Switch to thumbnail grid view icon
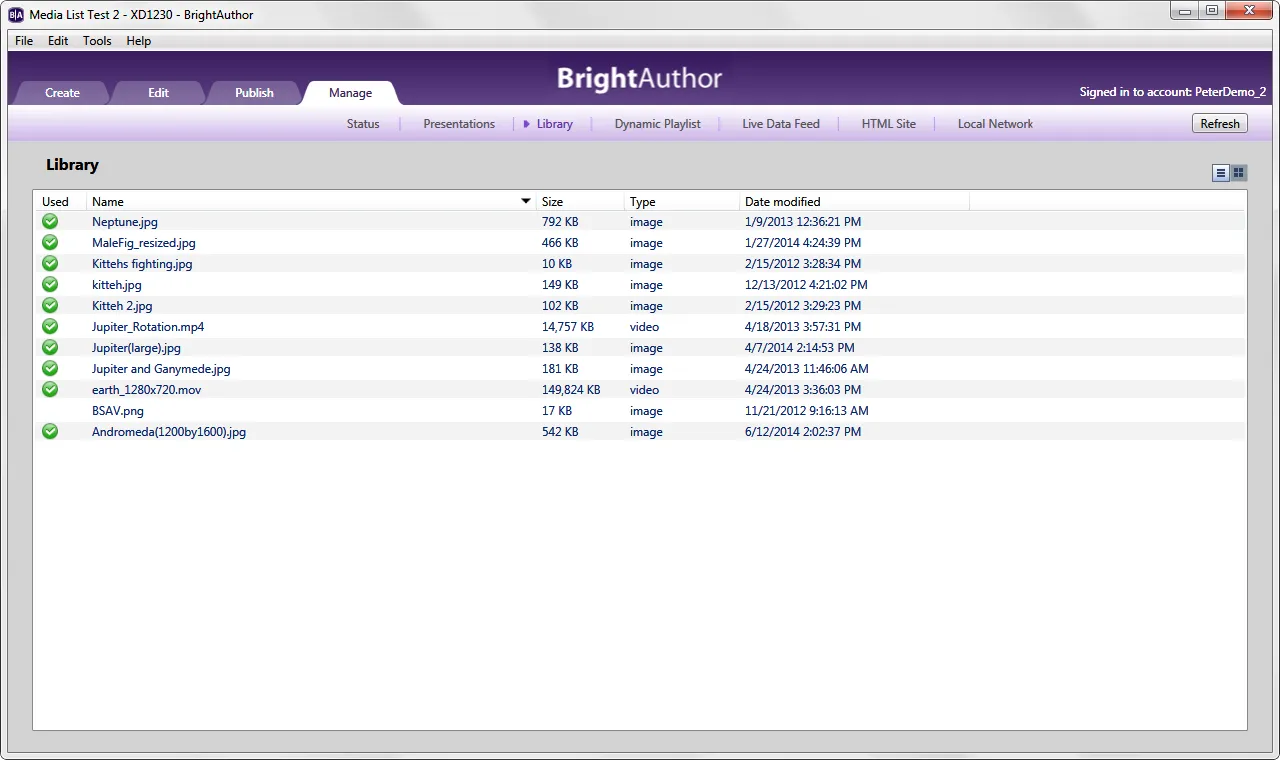The width and height of the screenshot is (1280, 760). point(1239,173)
